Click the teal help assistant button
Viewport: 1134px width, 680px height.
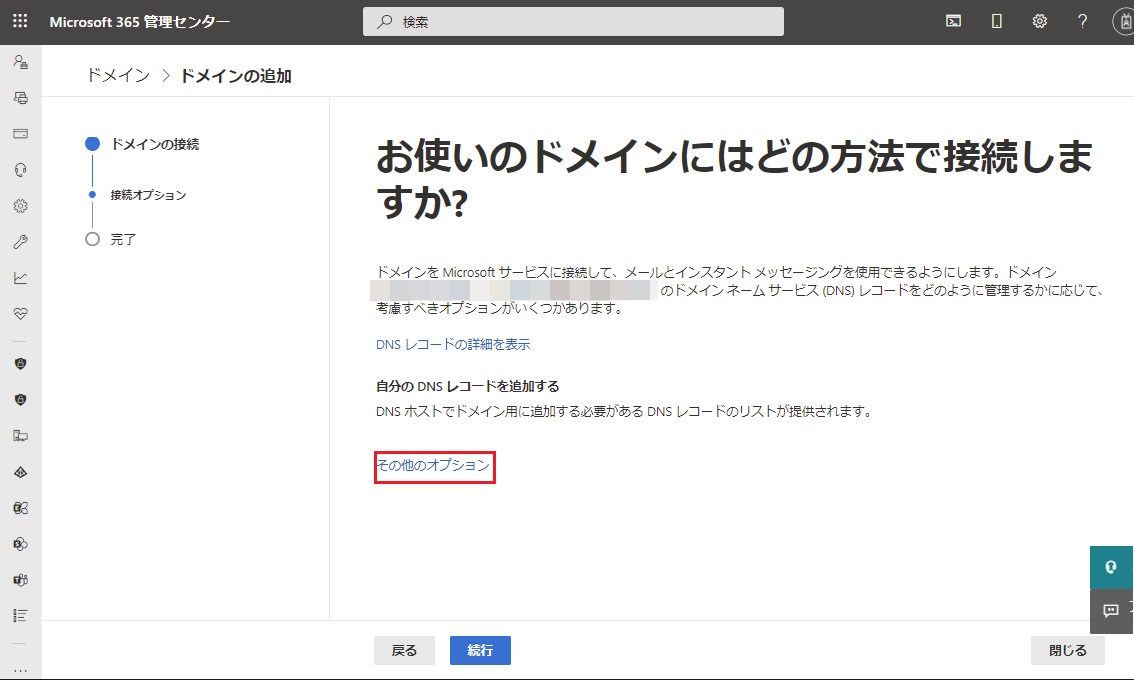pyautogui.click(x=1110, y=567)
